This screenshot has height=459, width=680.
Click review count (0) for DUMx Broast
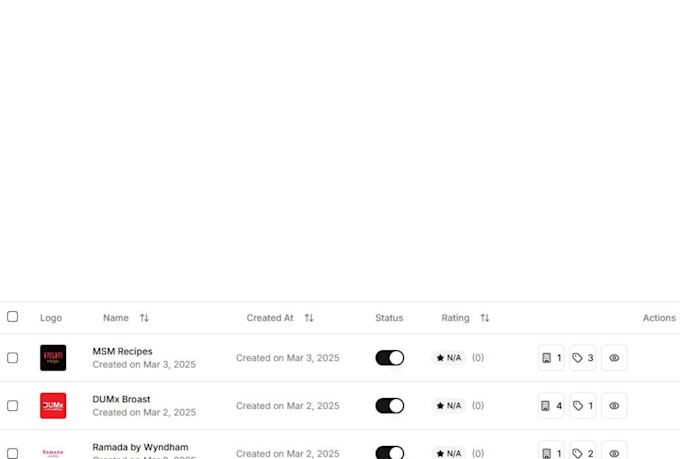click(478, 406)
